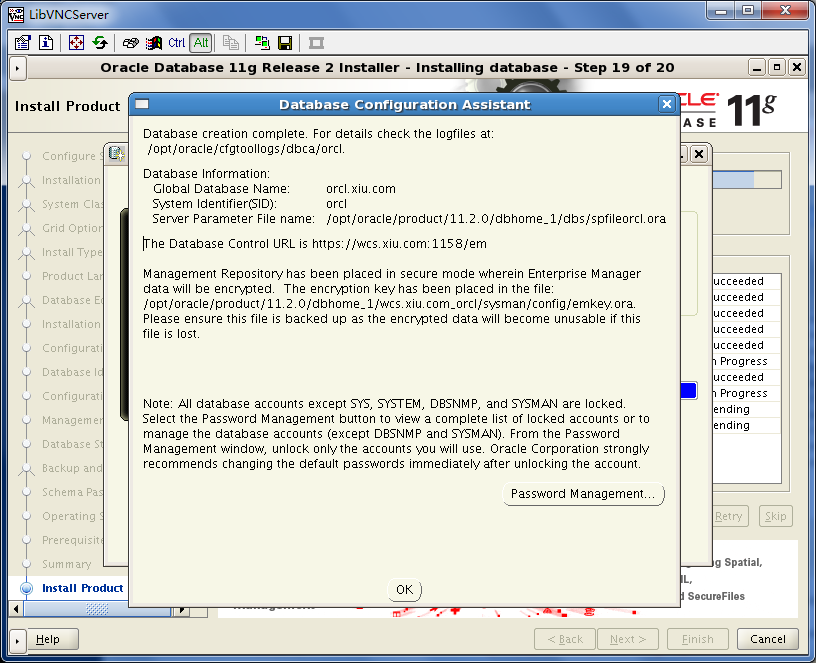Click the disabled Next button

point(628,640)
